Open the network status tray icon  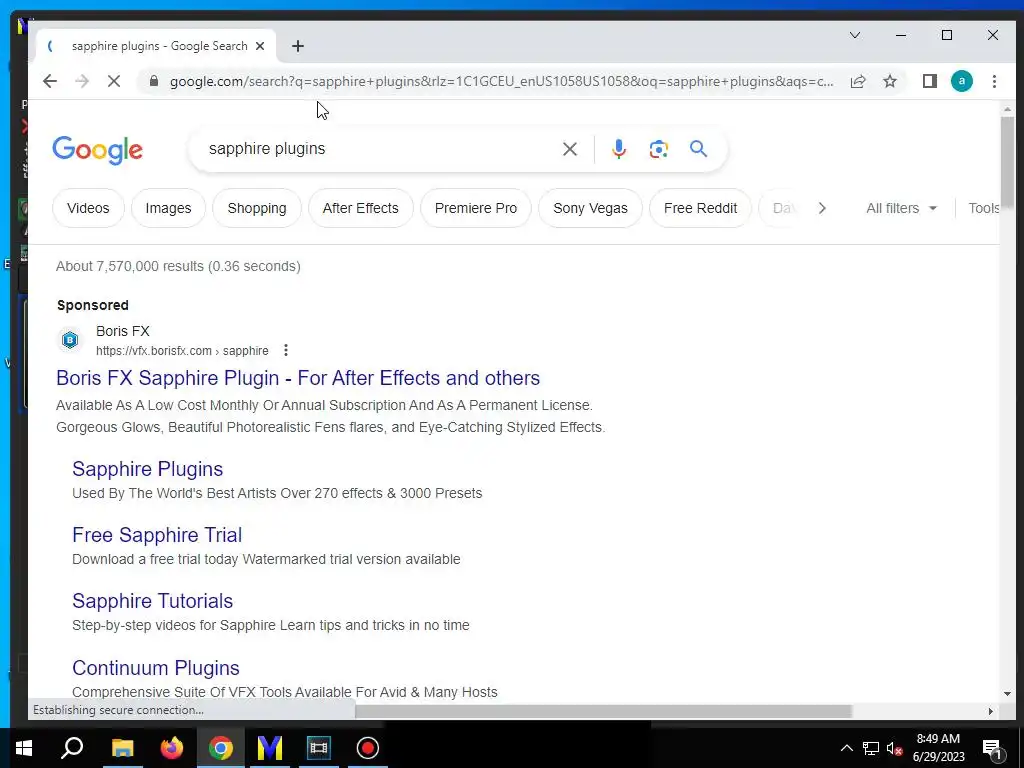[x=871, y=748]
